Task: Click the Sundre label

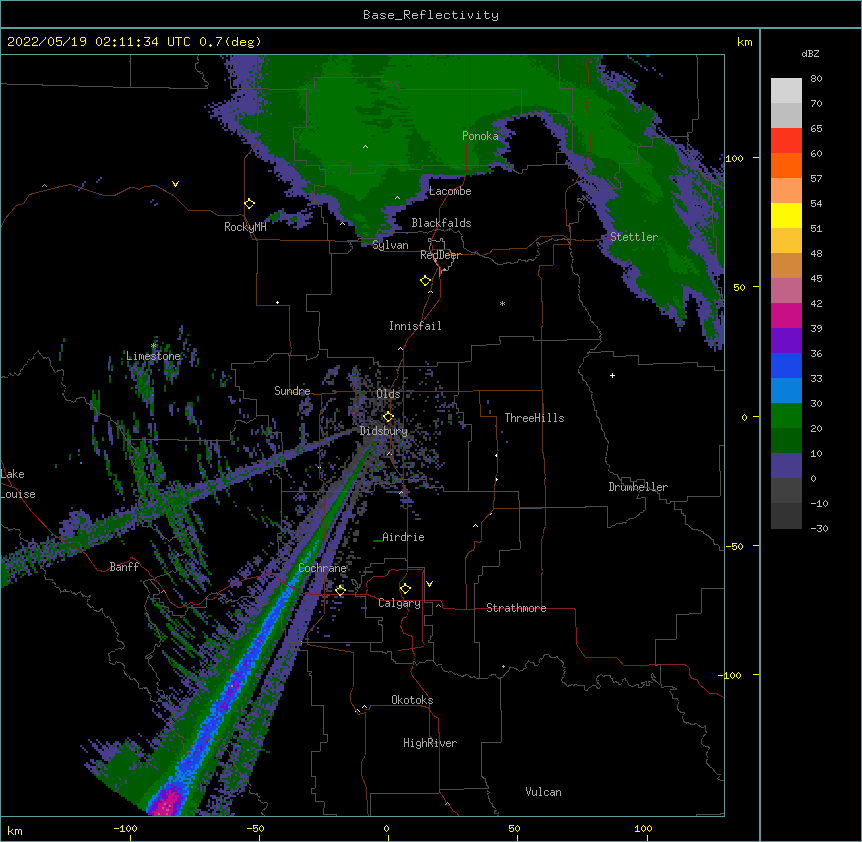Action: click(292, 391)
